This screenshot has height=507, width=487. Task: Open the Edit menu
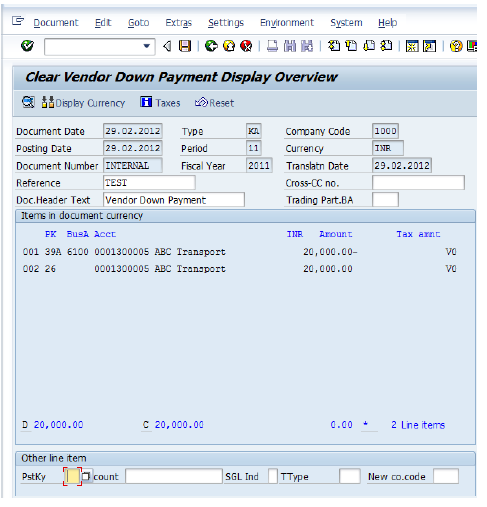click(103, 23)
